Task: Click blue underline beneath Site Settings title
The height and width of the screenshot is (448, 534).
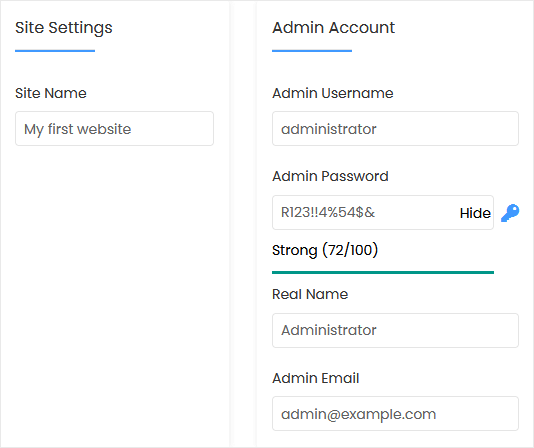Action: (55, 51)
